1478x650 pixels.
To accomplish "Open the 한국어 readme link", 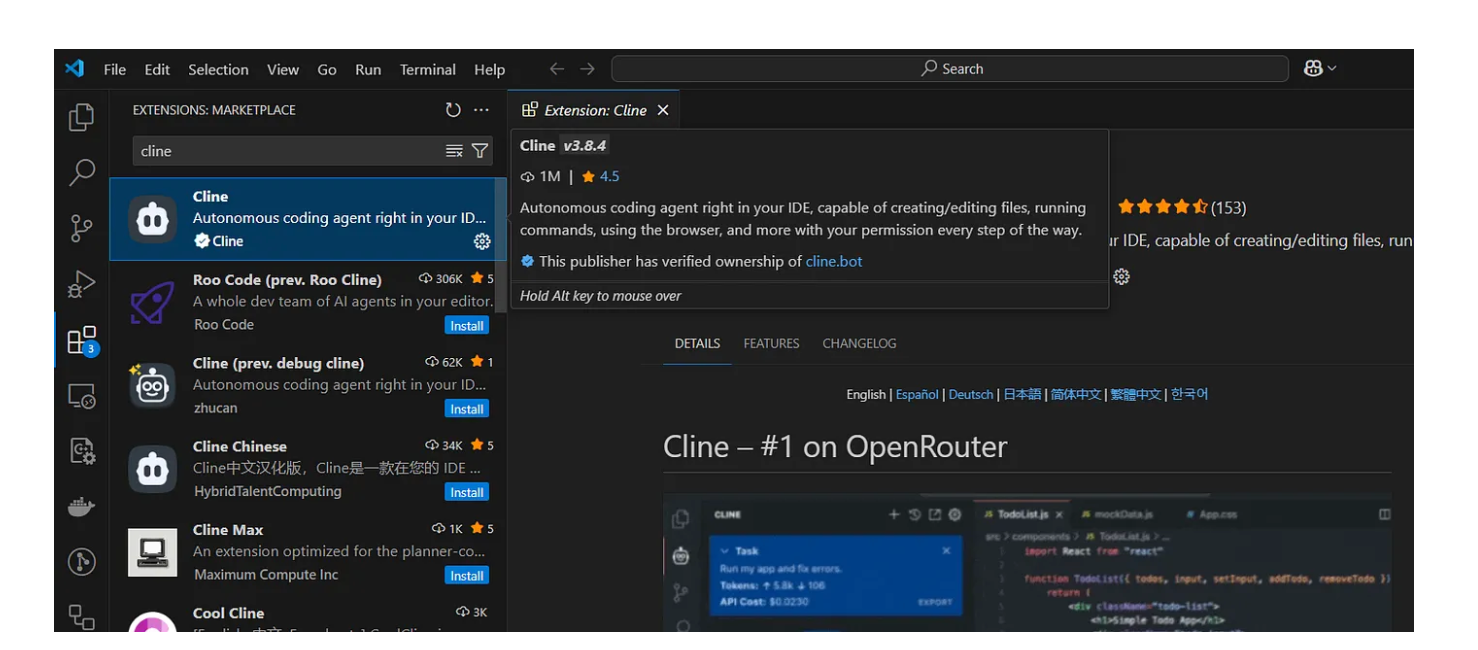I will pos(1189,394).
